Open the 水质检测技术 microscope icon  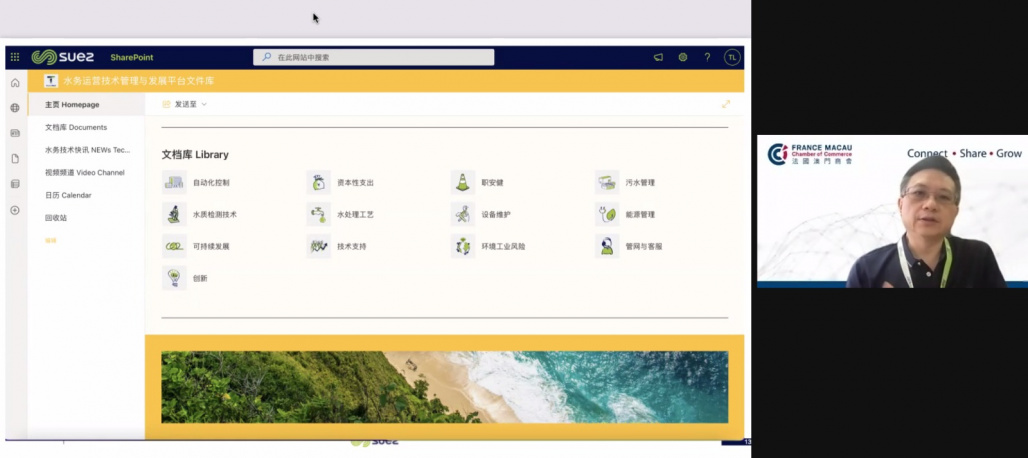point(174,214)
